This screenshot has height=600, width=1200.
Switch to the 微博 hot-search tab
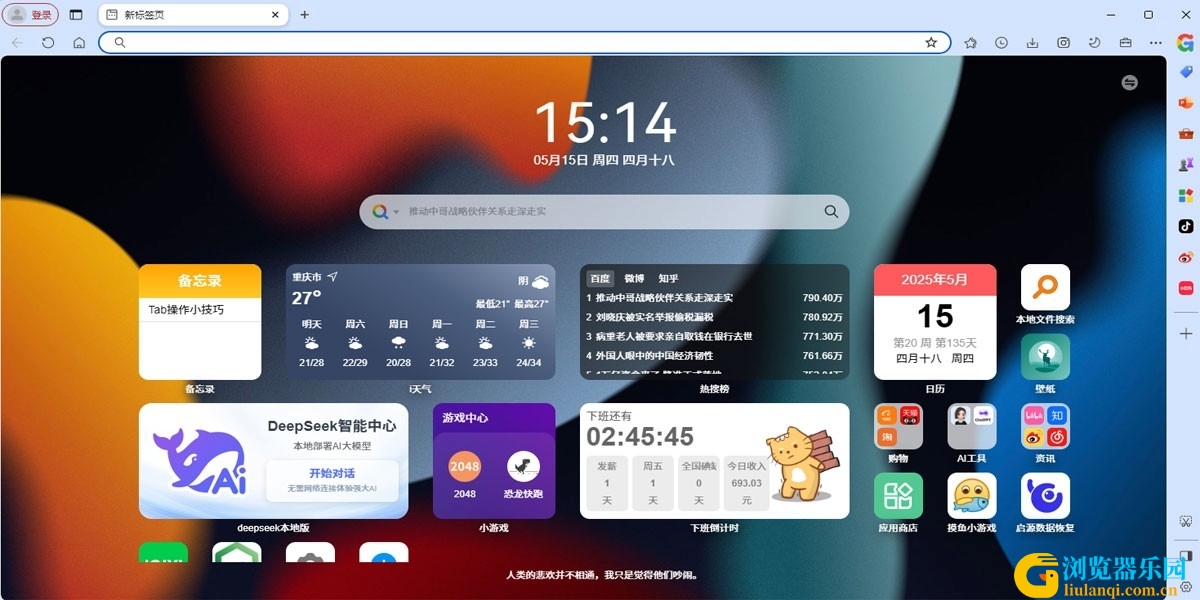coord(634,279)
